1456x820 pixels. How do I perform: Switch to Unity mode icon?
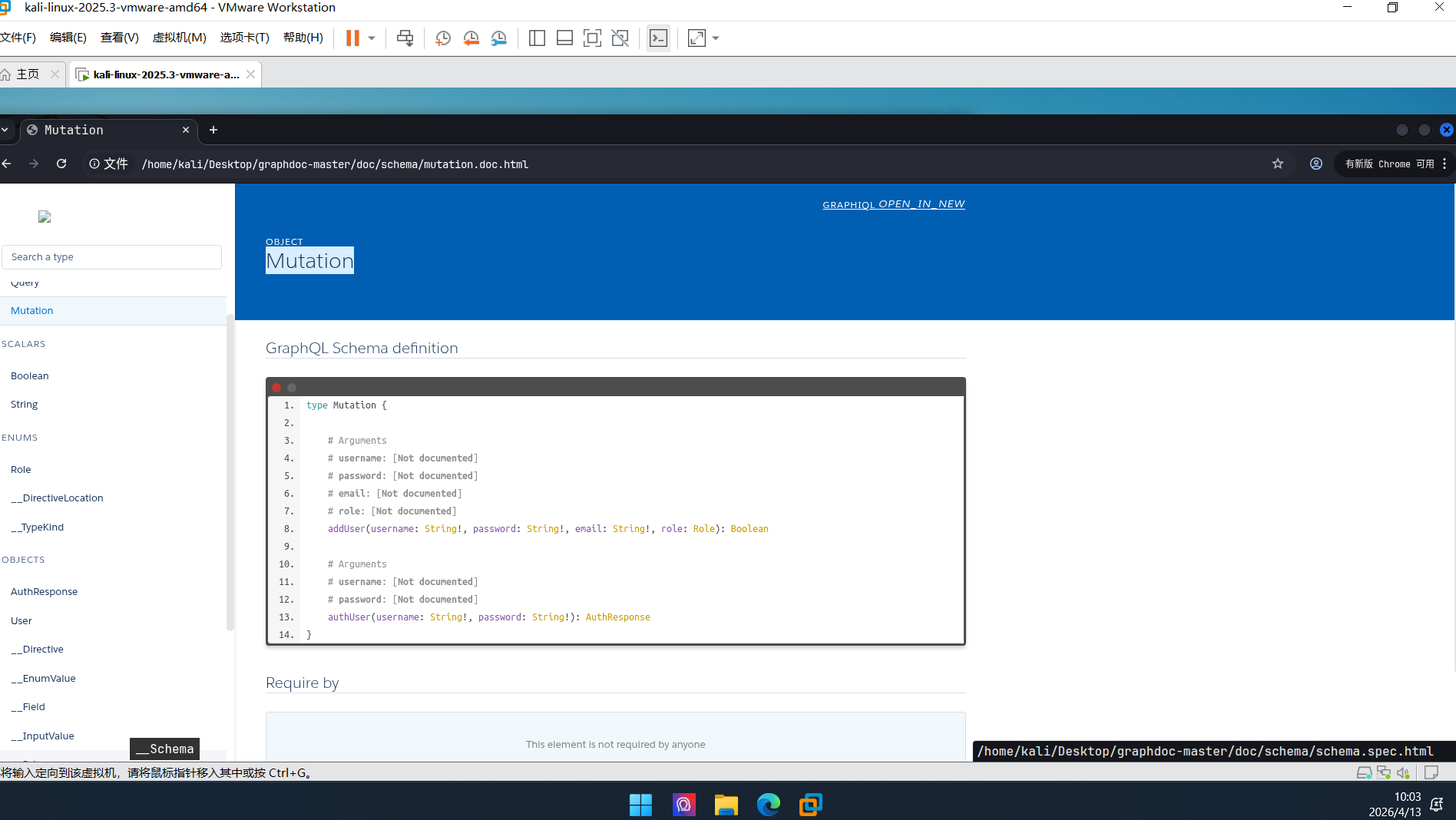pos(620,38)
